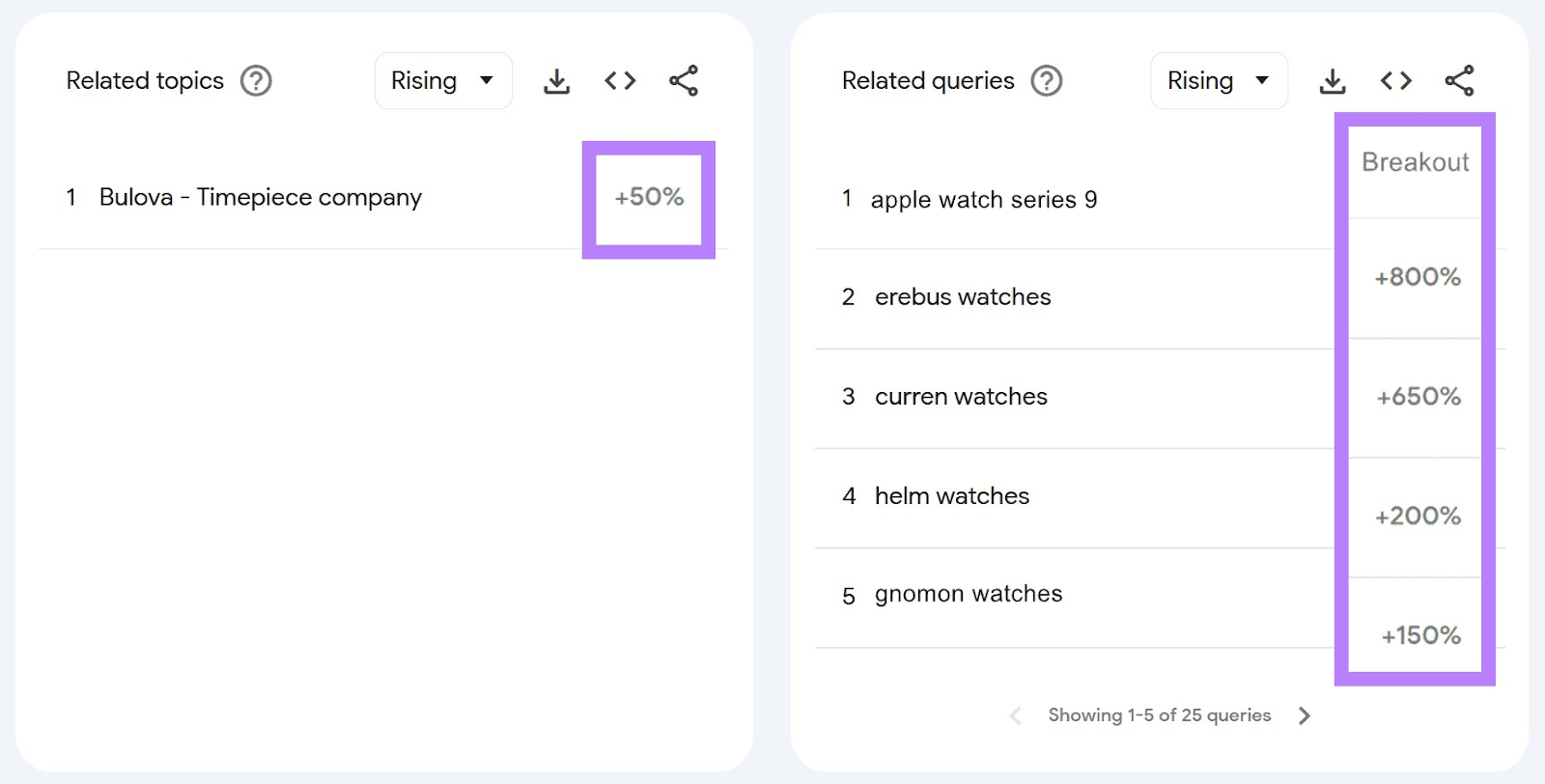Image resolution: width=1545 pixels, height=784 pixels.
Task: Click the curren watches query
Action: click(x=961, y=397)
